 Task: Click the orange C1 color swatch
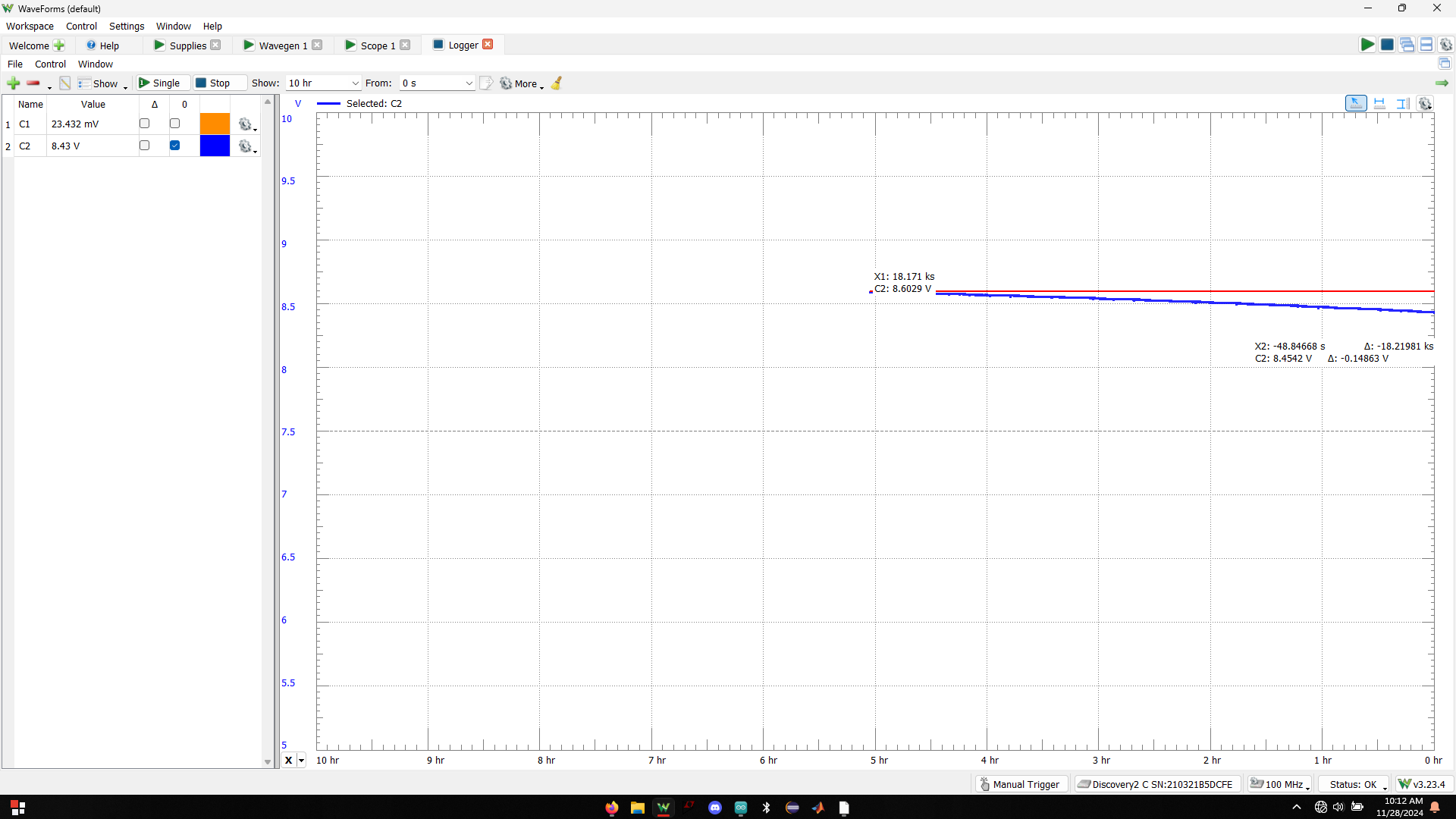[x=215, y=124]
